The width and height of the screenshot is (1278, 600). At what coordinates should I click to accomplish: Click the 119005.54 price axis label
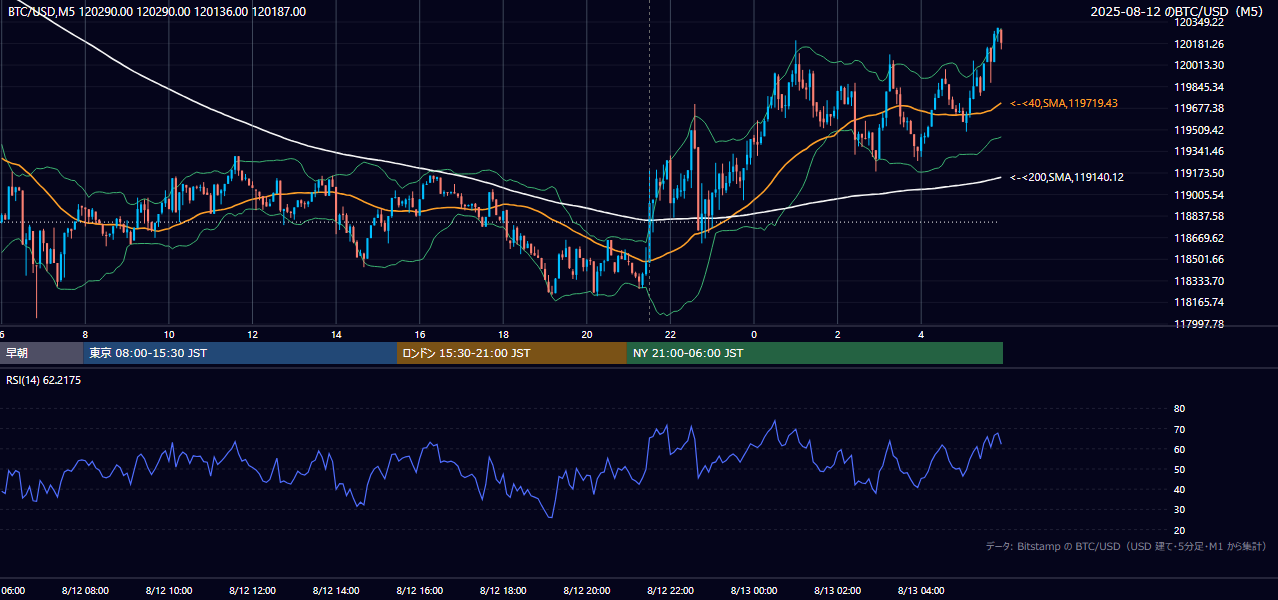pyautogui.click(x=1200, y=195)
